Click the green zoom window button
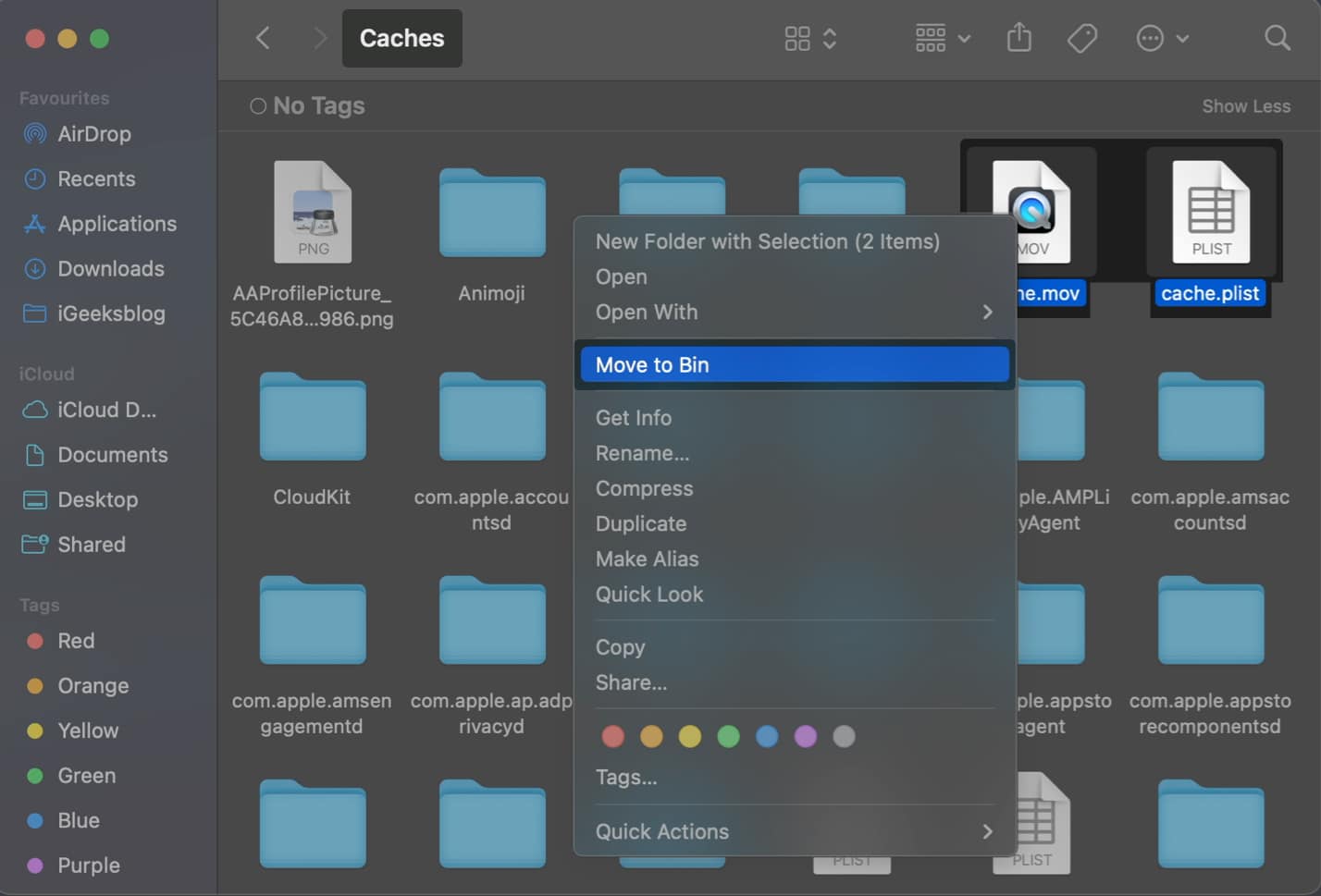1321x896 pixels. [99, 38]
